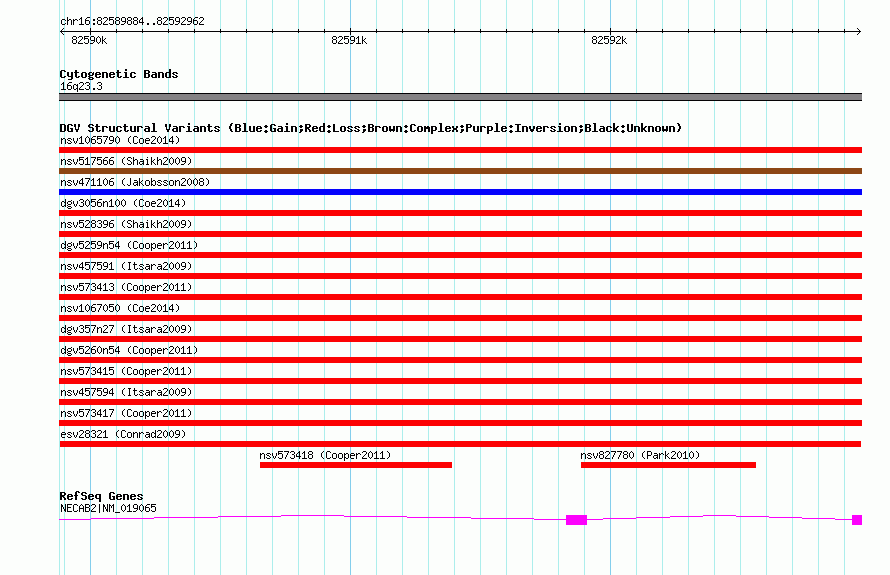Click the chr16:82589884..82592962 coordinates text
890x575 pixels.
(x=132, y=22)
